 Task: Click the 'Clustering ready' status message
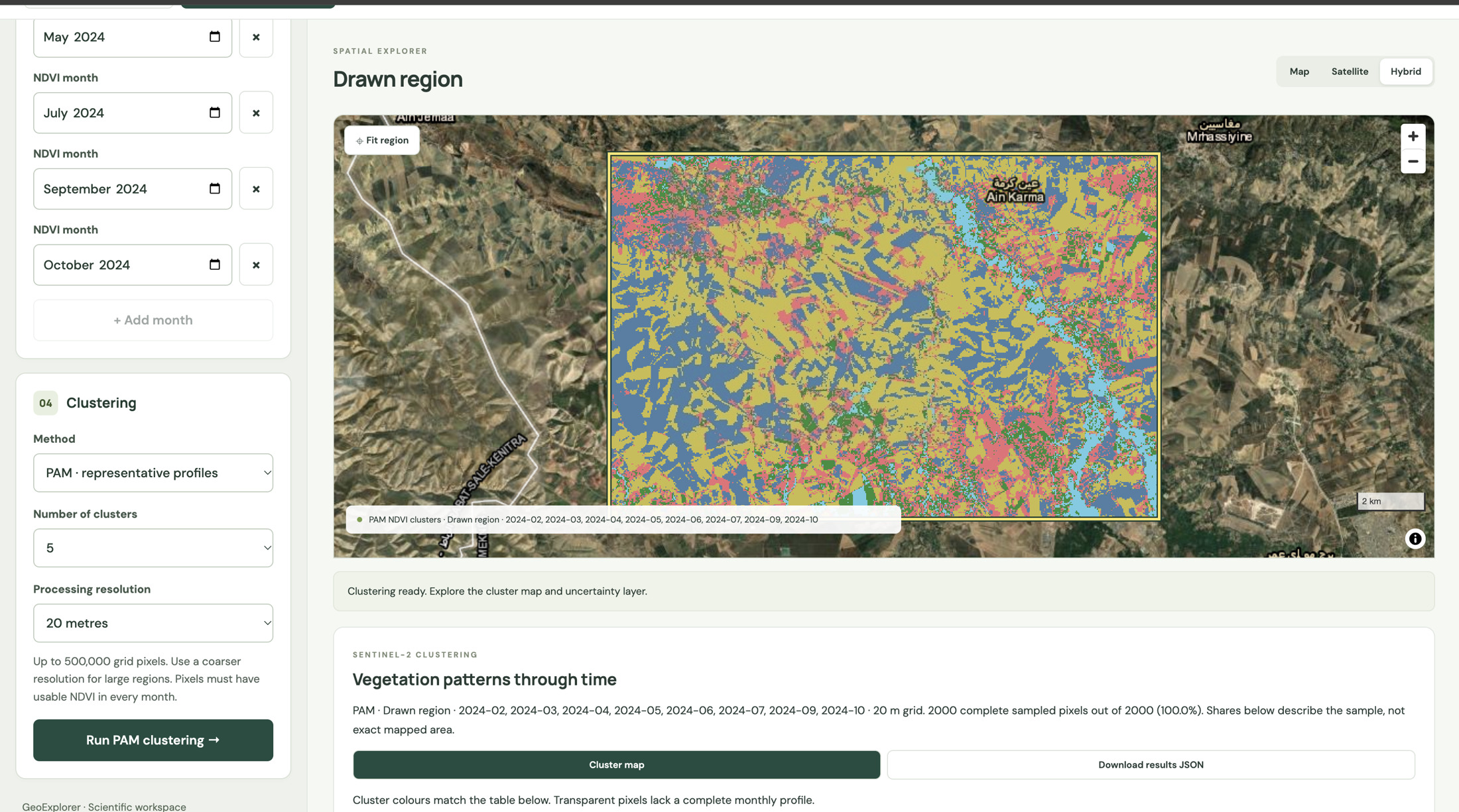pyautogui.click(x=497, y=591)
